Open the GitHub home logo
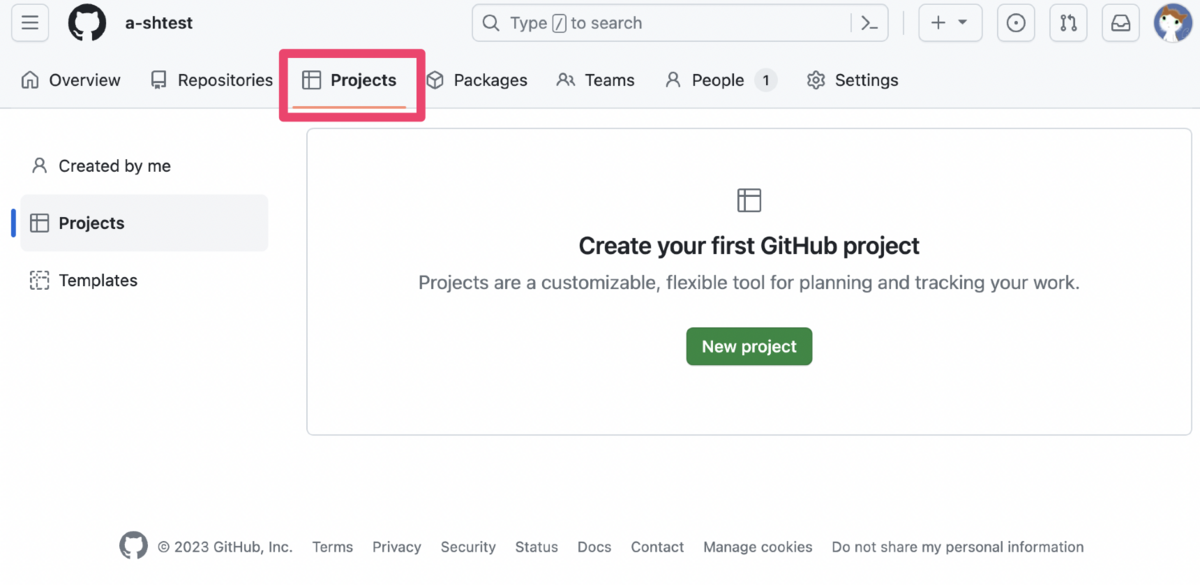The width and height of the screenshot is (1200, 585). [86, 22]
